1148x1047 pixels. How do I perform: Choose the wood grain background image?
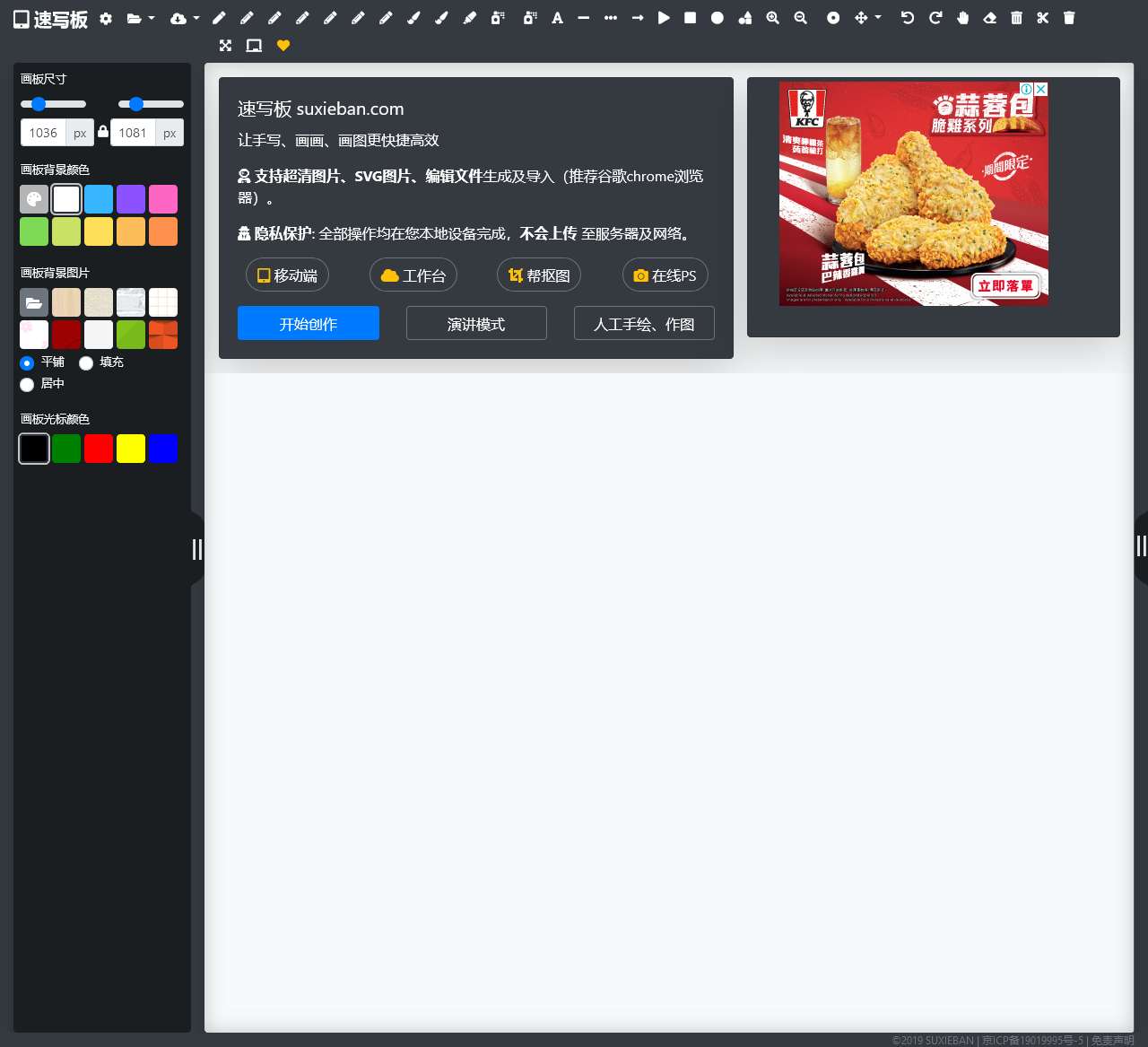pyautogui.click(x=66, y=302)
